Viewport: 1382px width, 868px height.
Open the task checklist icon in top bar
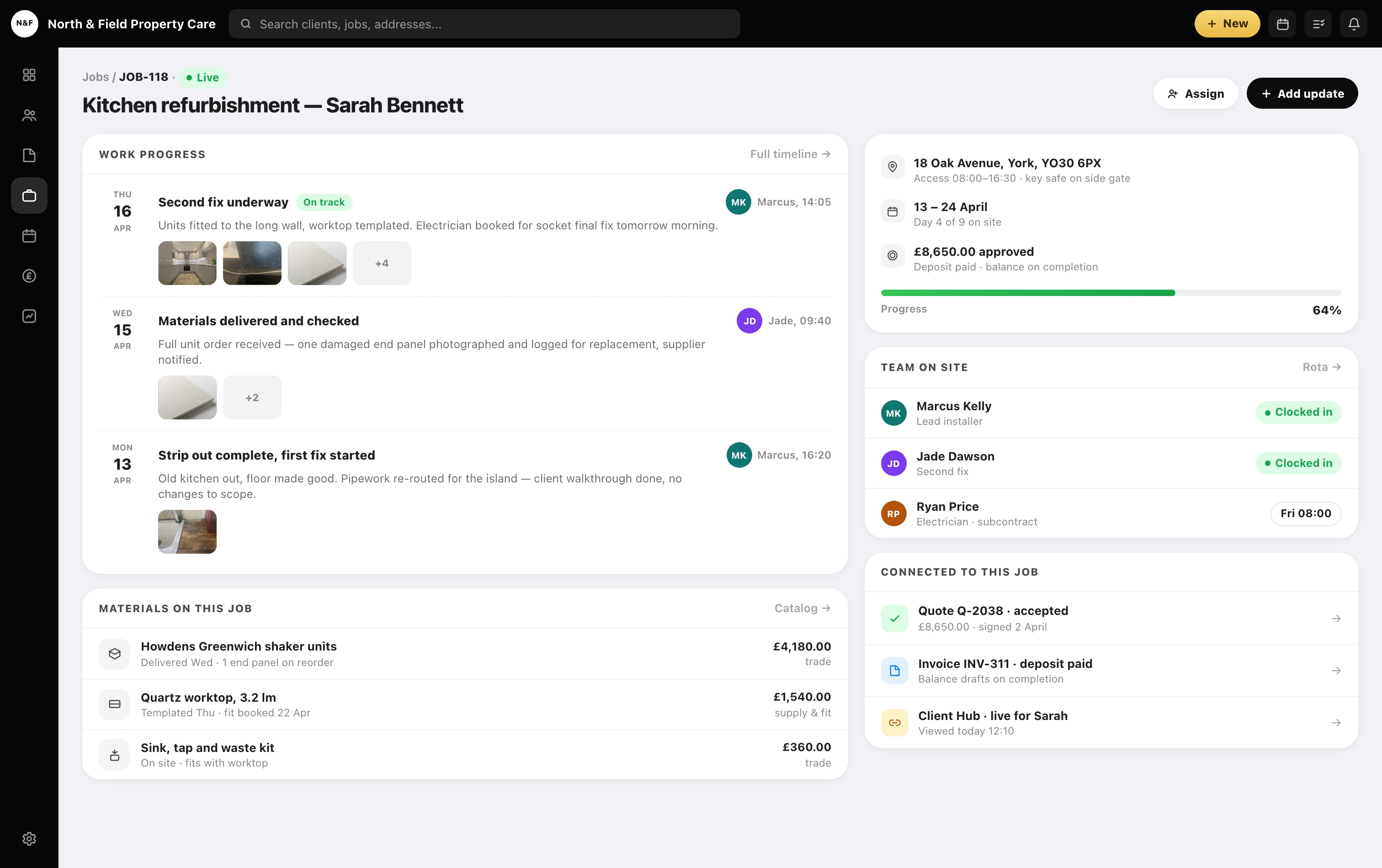point(1318,24)
